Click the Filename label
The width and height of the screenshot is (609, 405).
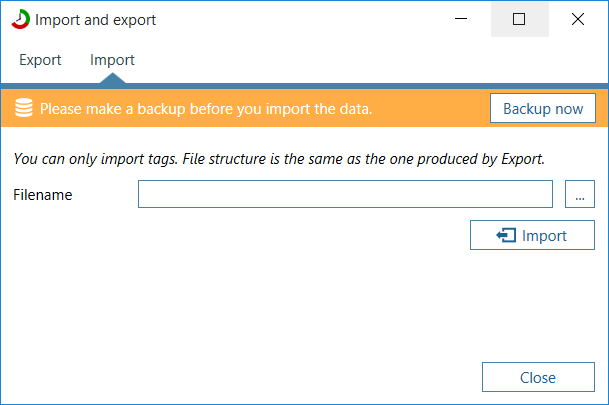click(43, 195)
